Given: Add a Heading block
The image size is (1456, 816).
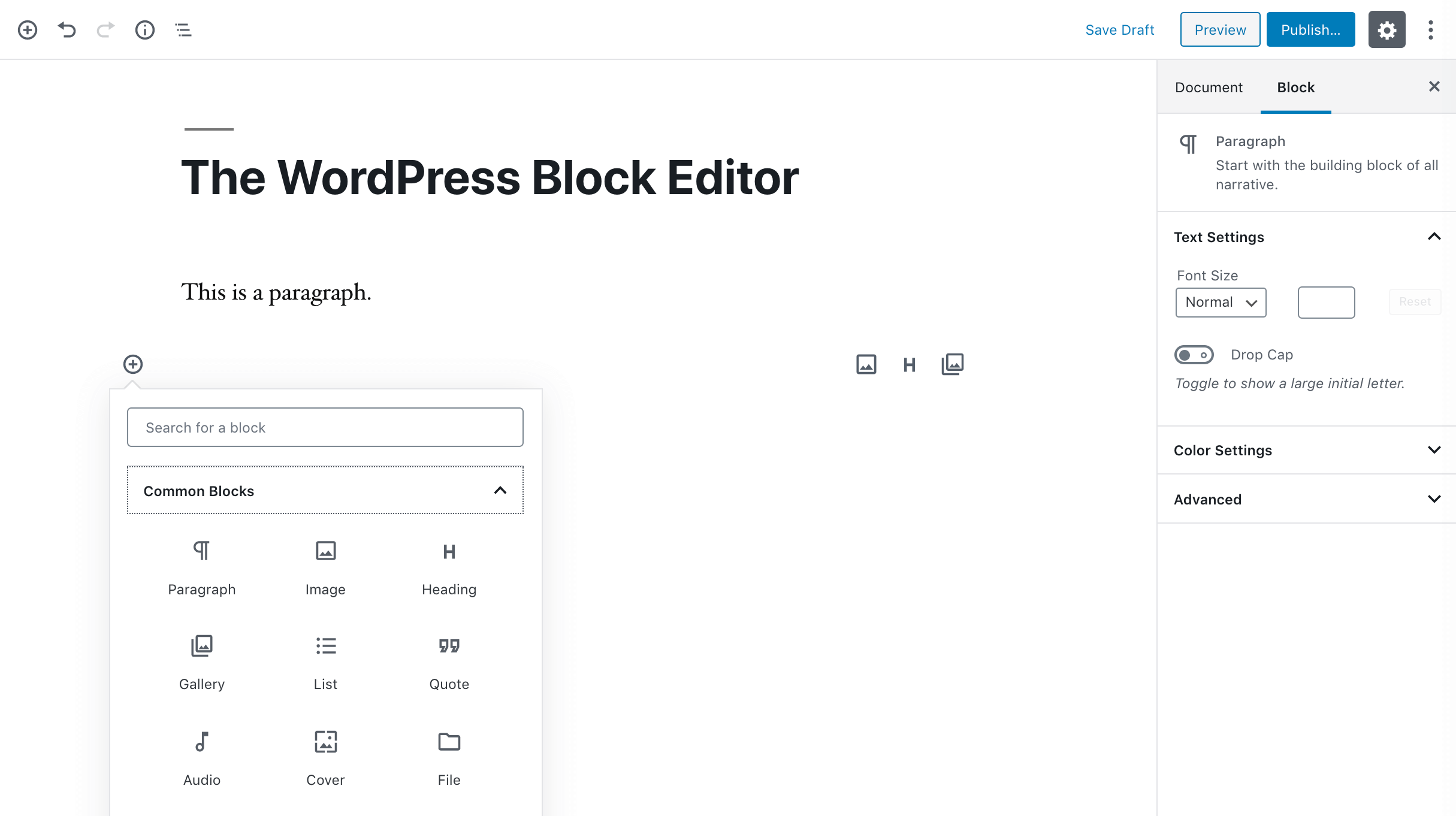Looking at the screenshot, I should (x=448, y=568).
